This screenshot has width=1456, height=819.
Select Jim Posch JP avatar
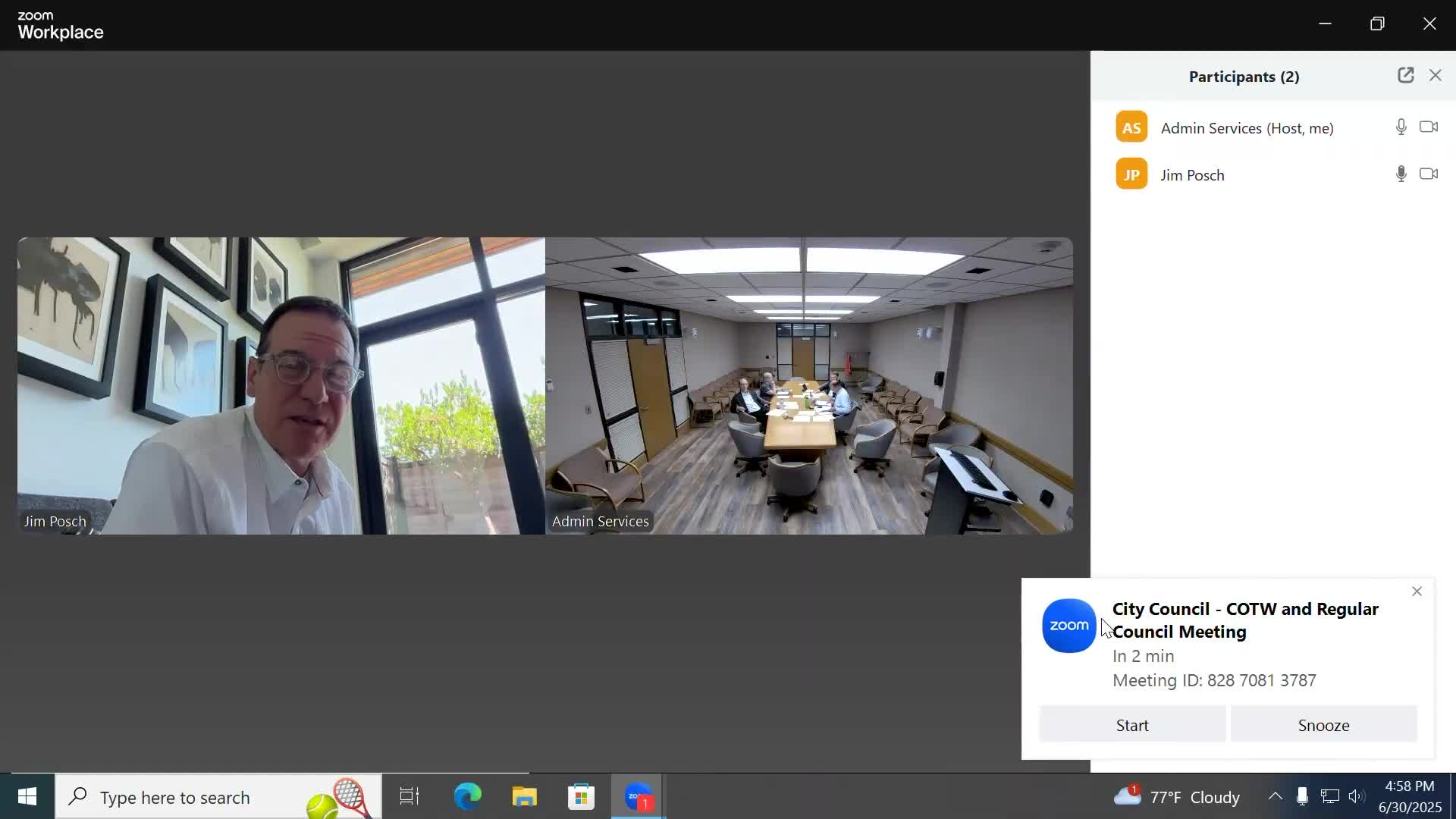pyautogui.click(x=1131, y=174)
